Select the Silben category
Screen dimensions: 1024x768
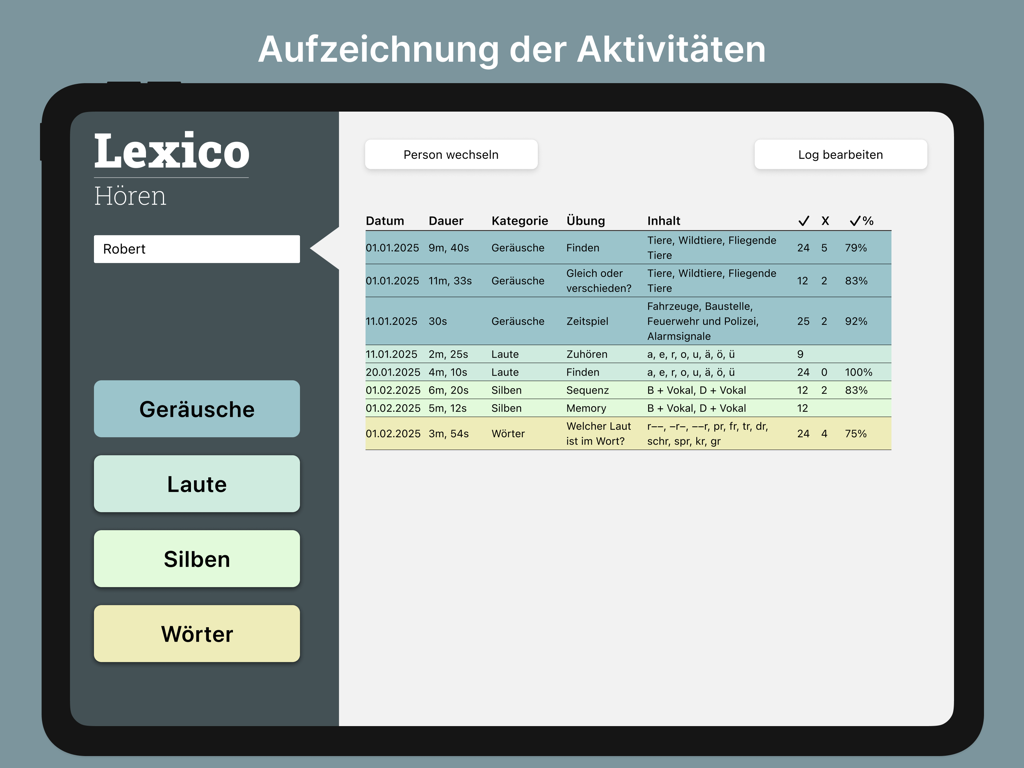pyautogui.click(x=196, y=559)
